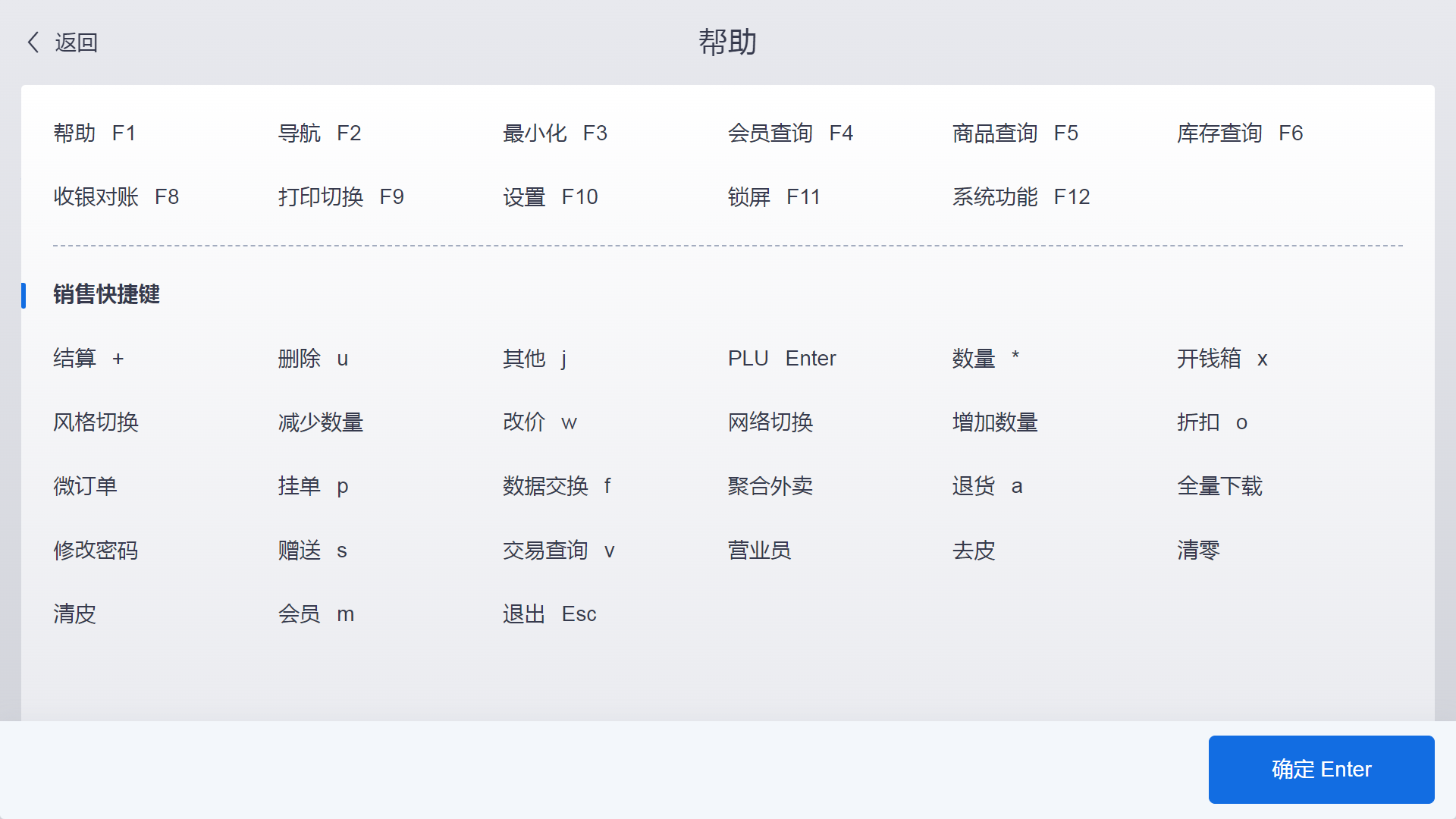
Task: Click the 交易查询 v shortcut item
Action: pyautogui.click(x=558, y=551)
